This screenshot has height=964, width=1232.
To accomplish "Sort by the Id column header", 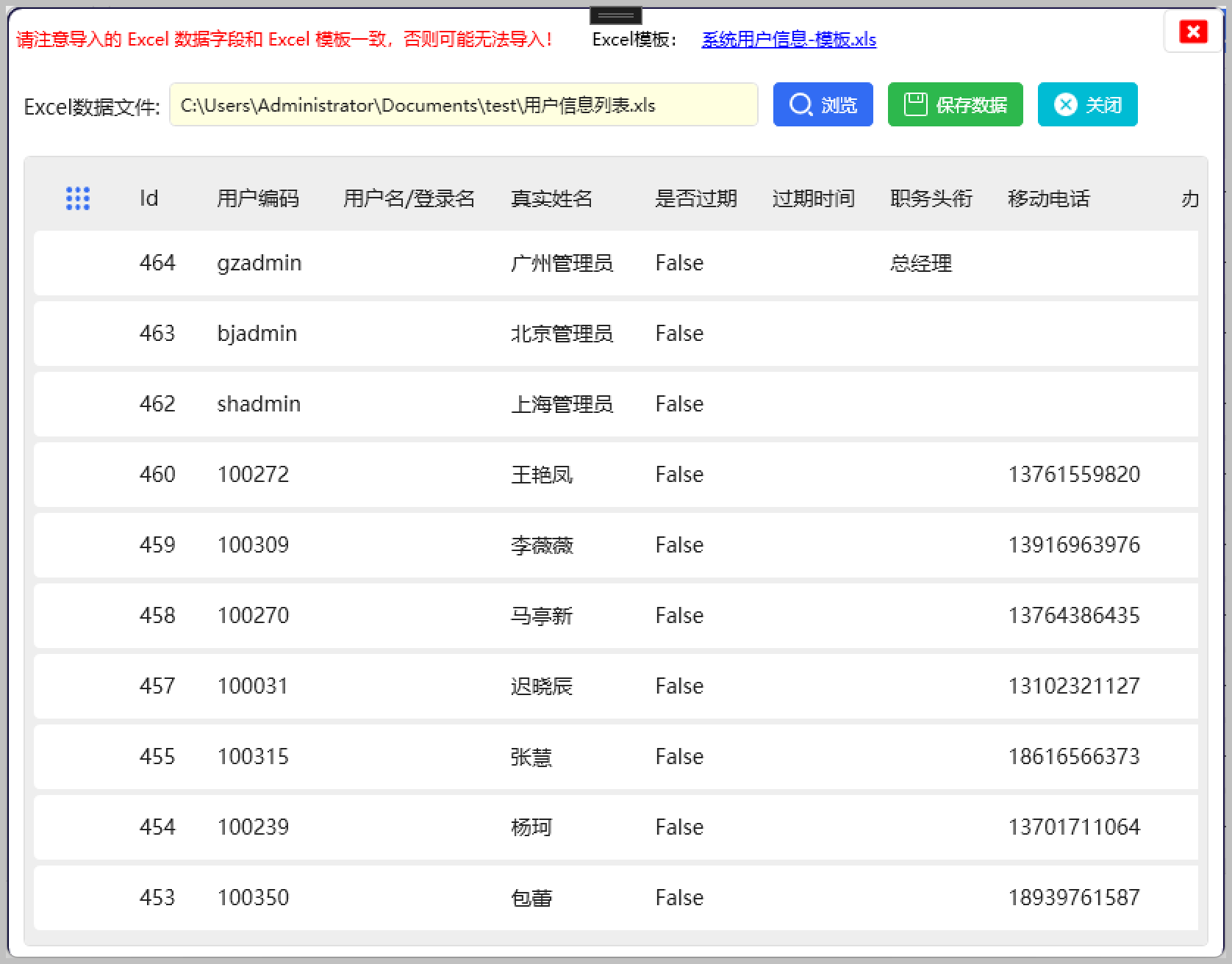I will coord(149,198).
